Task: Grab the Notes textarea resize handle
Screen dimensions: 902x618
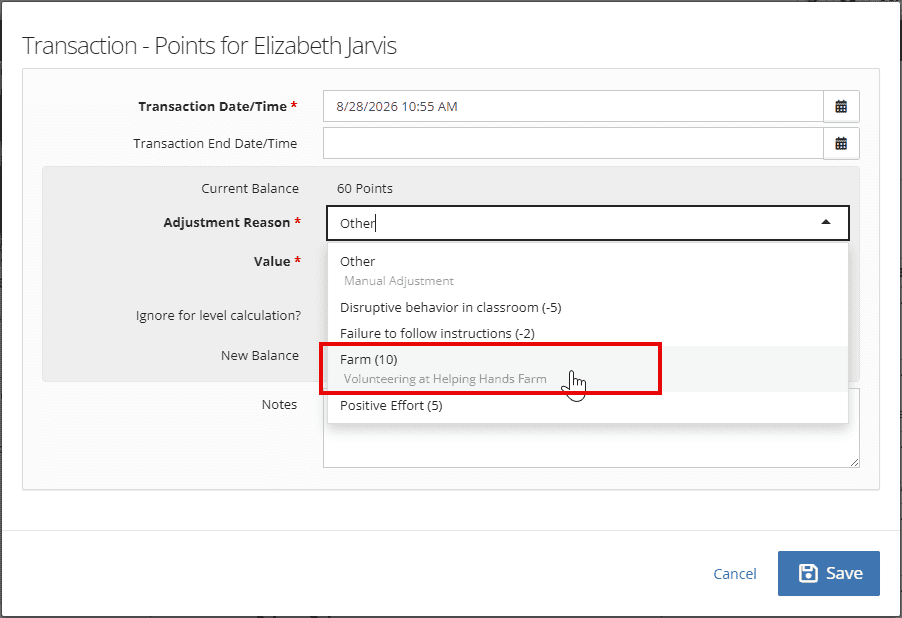Action: point(854,462)
